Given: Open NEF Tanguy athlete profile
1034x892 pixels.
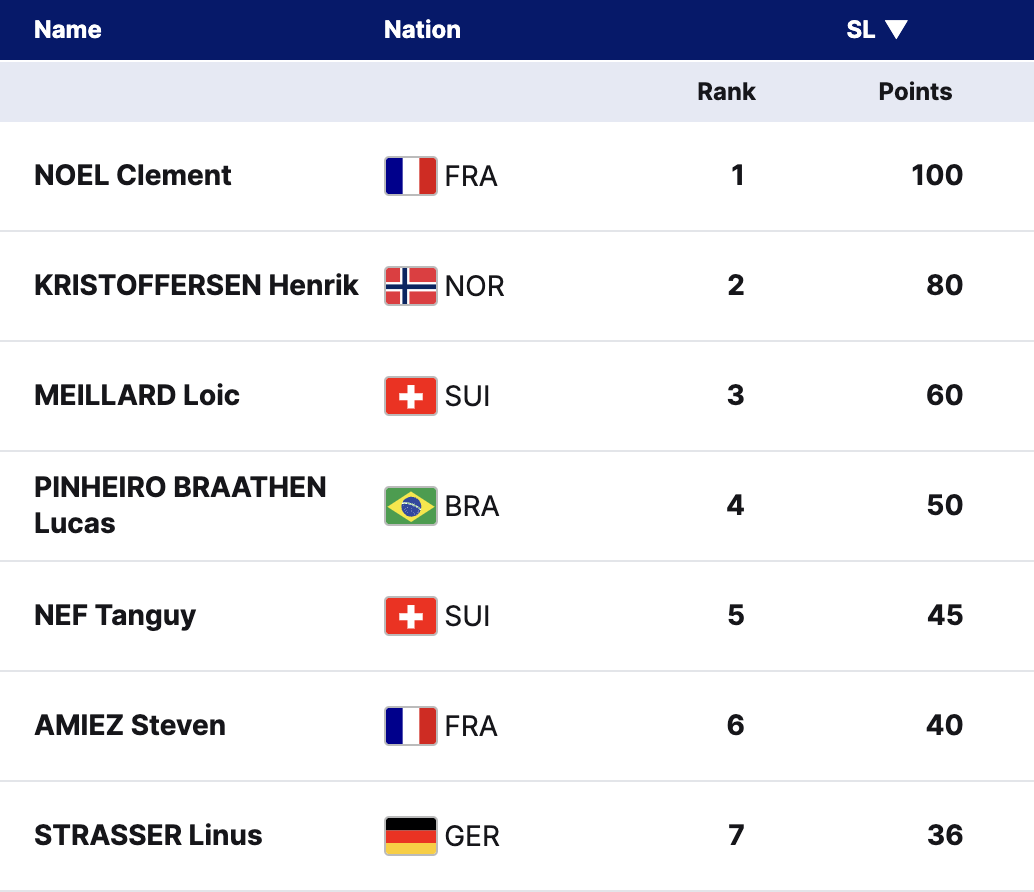Looking at the screenshot, I should [115, 616].
